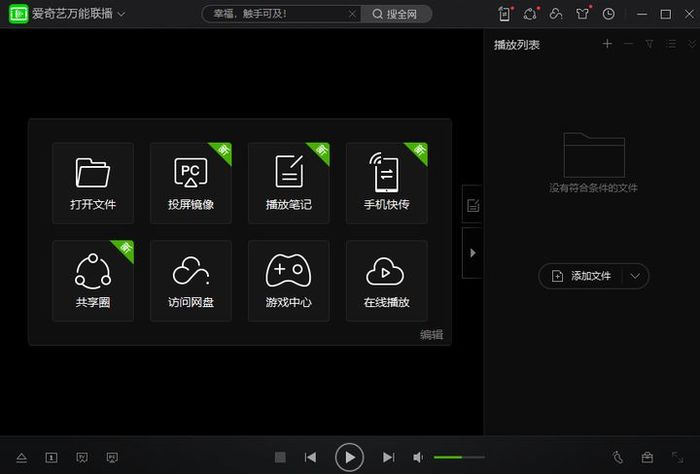Image resolution: width=700 pixels, height=474 pixels.
Task: Open the skin shirt icon in the title bar
Action: 582,14
